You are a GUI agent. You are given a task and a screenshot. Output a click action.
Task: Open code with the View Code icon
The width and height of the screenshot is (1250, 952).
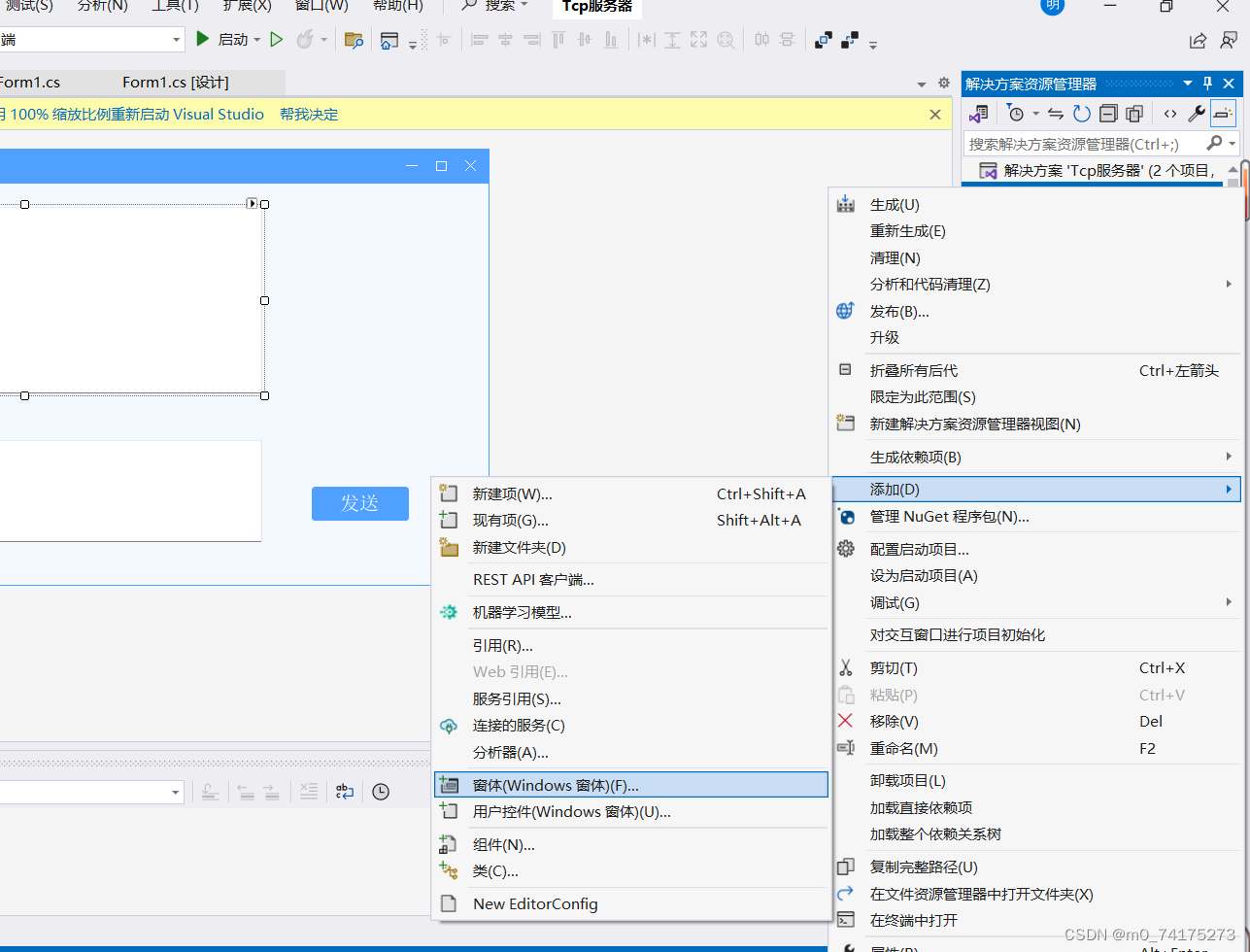(1170, 114)
